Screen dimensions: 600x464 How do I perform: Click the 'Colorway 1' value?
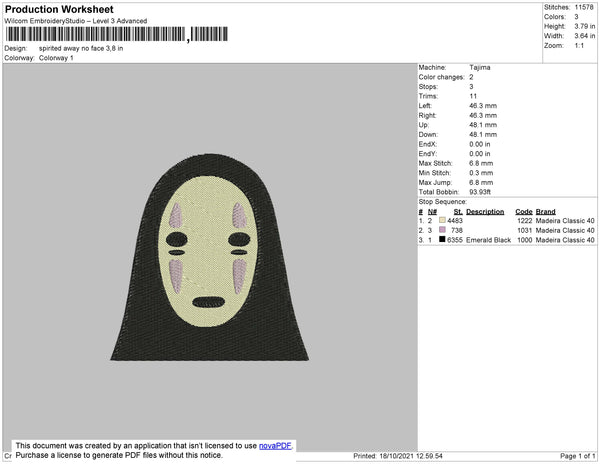(56, 58)
